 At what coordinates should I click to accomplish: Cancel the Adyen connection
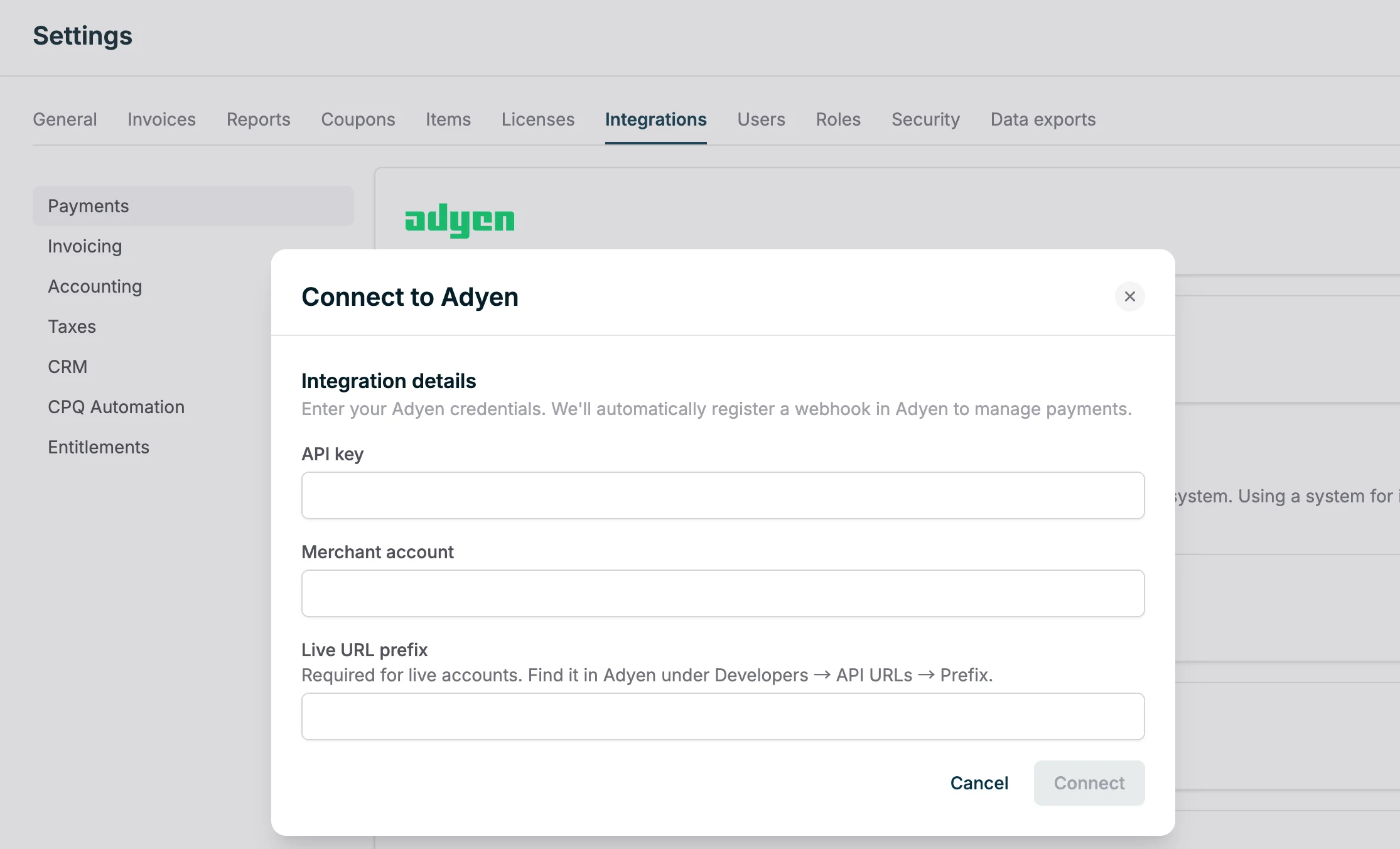coord(979,783)
